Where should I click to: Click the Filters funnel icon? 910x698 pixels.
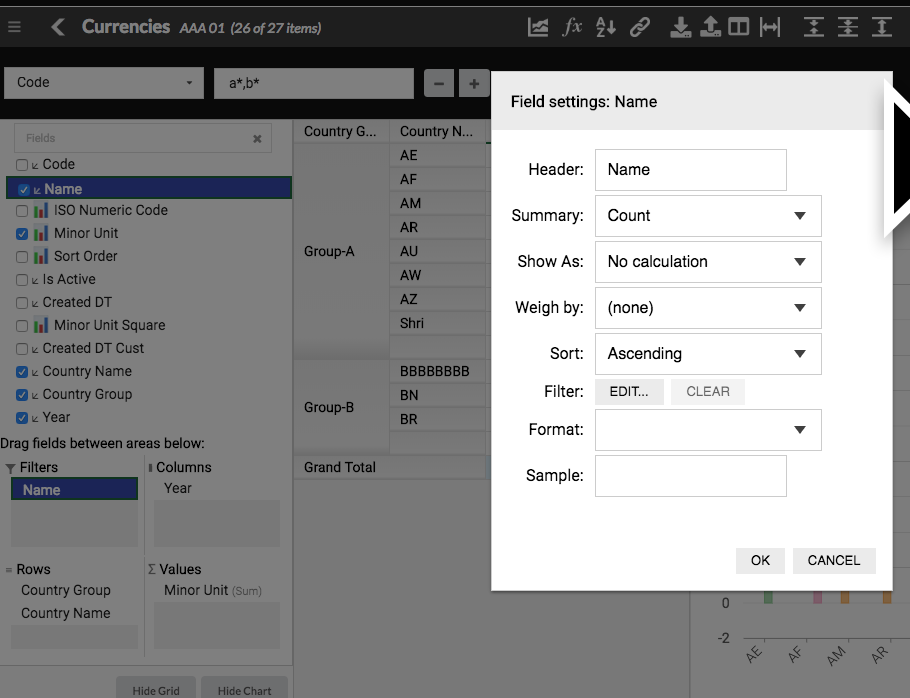(10, 468)
